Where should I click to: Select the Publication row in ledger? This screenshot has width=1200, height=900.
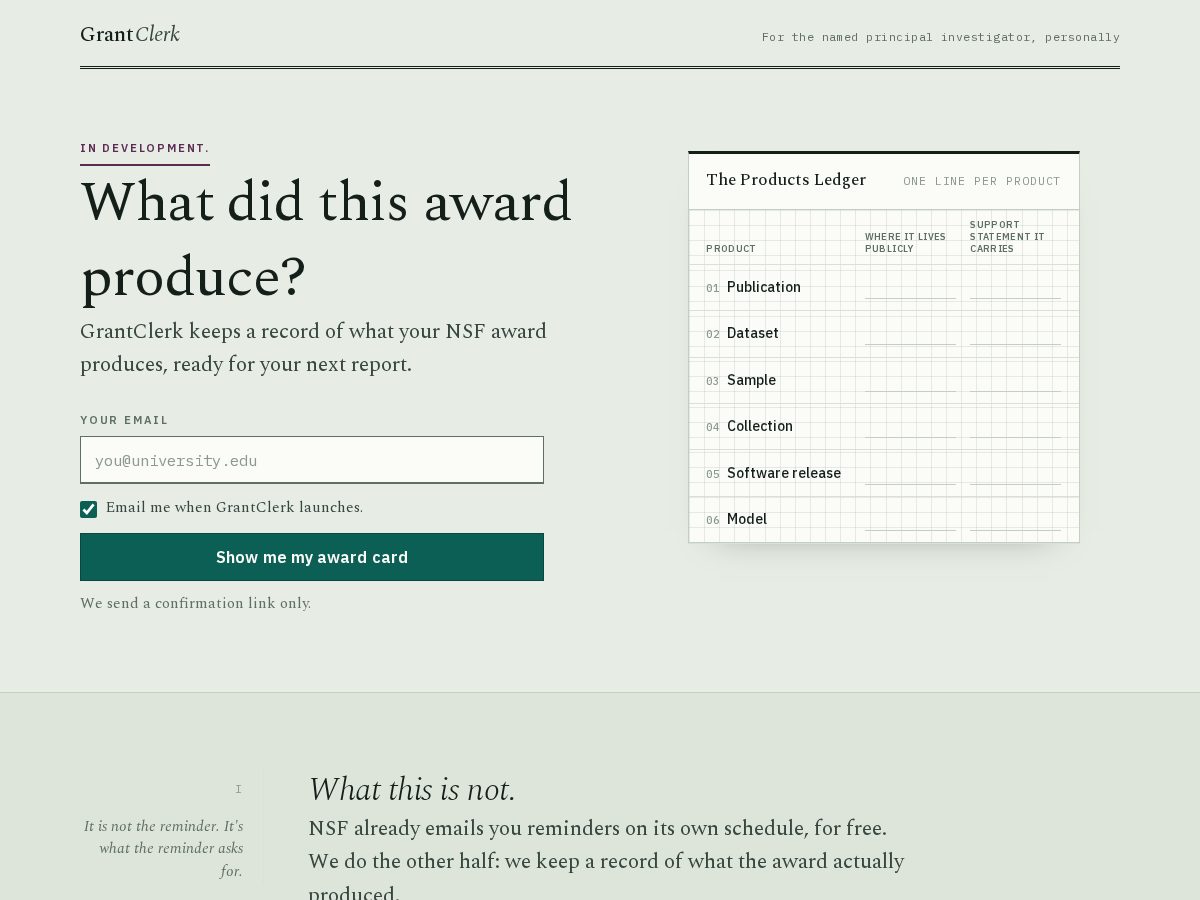pyautogui.click(x=883, y=287)
